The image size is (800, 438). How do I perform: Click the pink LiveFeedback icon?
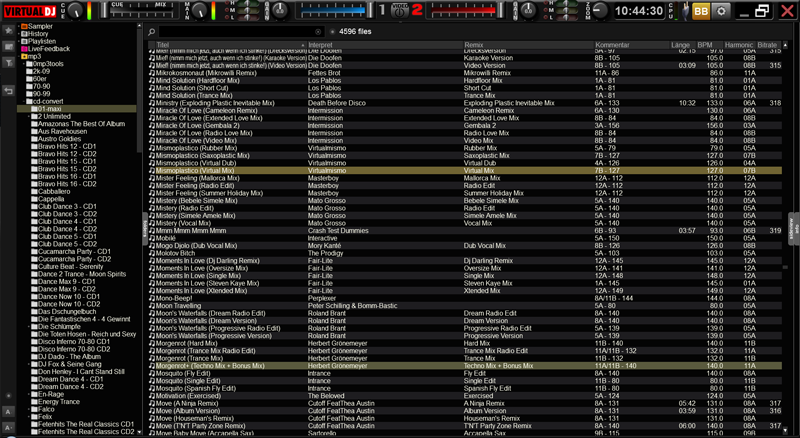point(24,48)
